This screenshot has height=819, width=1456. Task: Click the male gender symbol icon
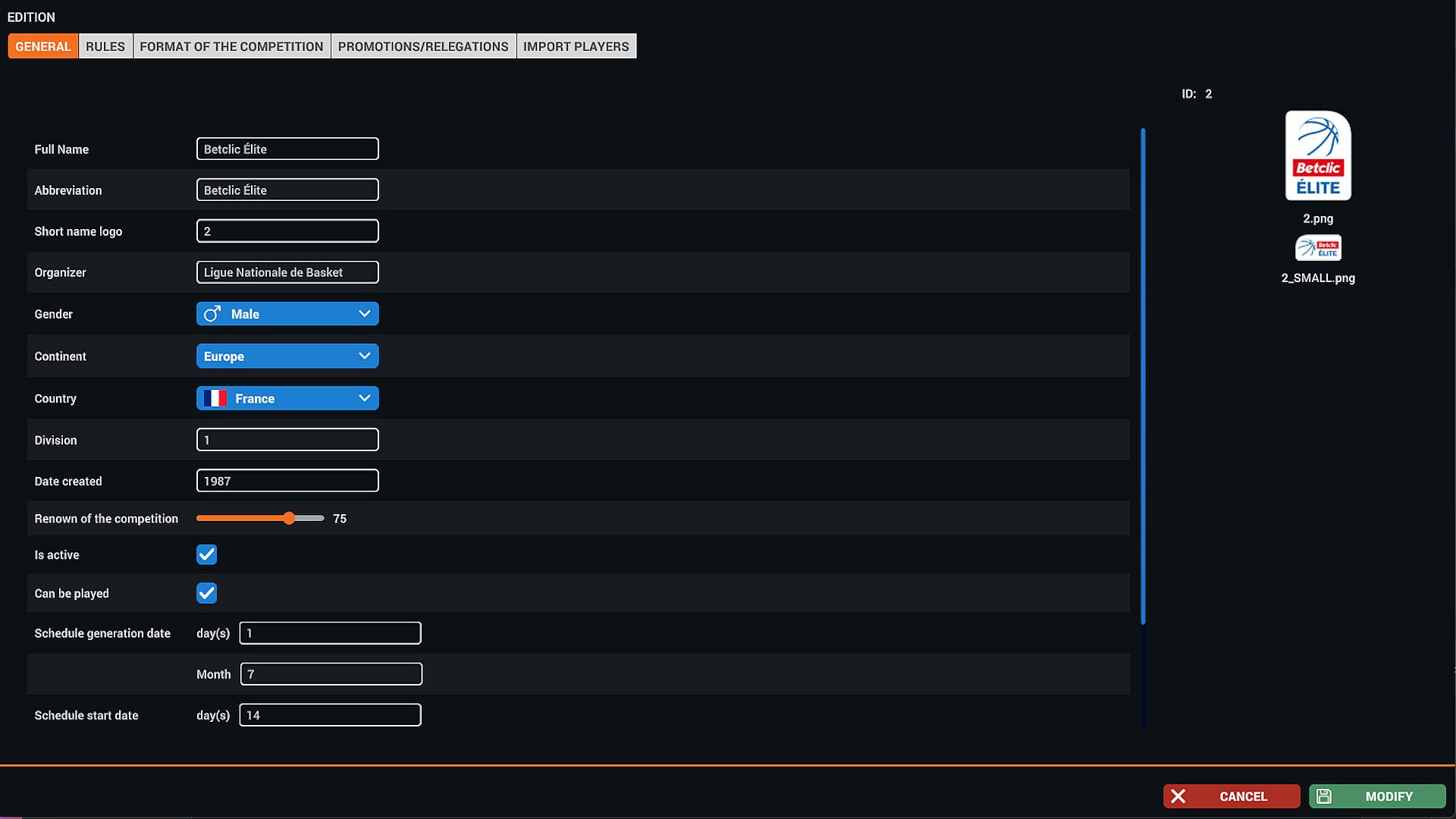(x=212, y=314)
